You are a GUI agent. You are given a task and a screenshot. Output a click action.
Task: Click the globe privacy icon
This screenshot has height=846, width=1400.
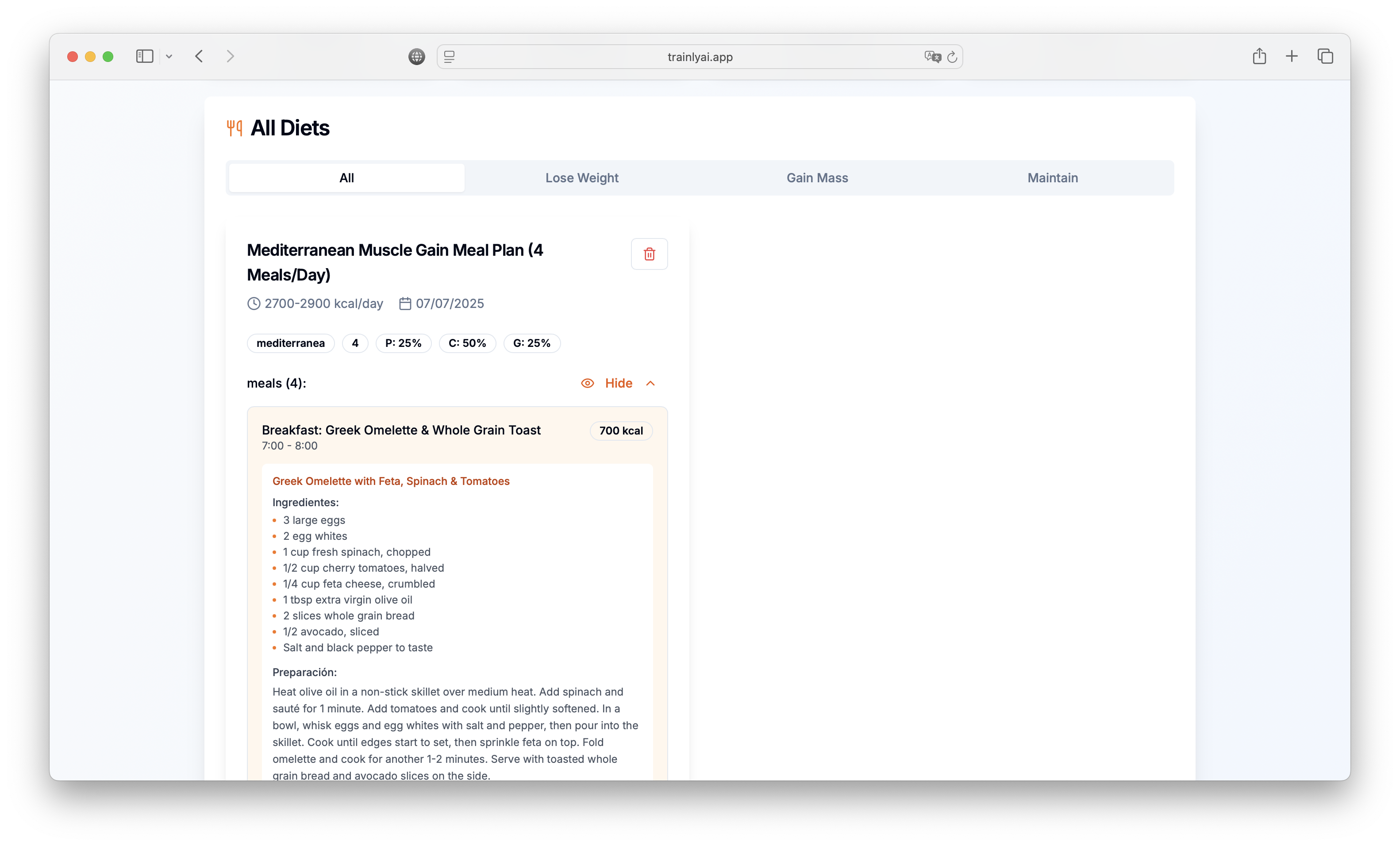click(416, 56)
